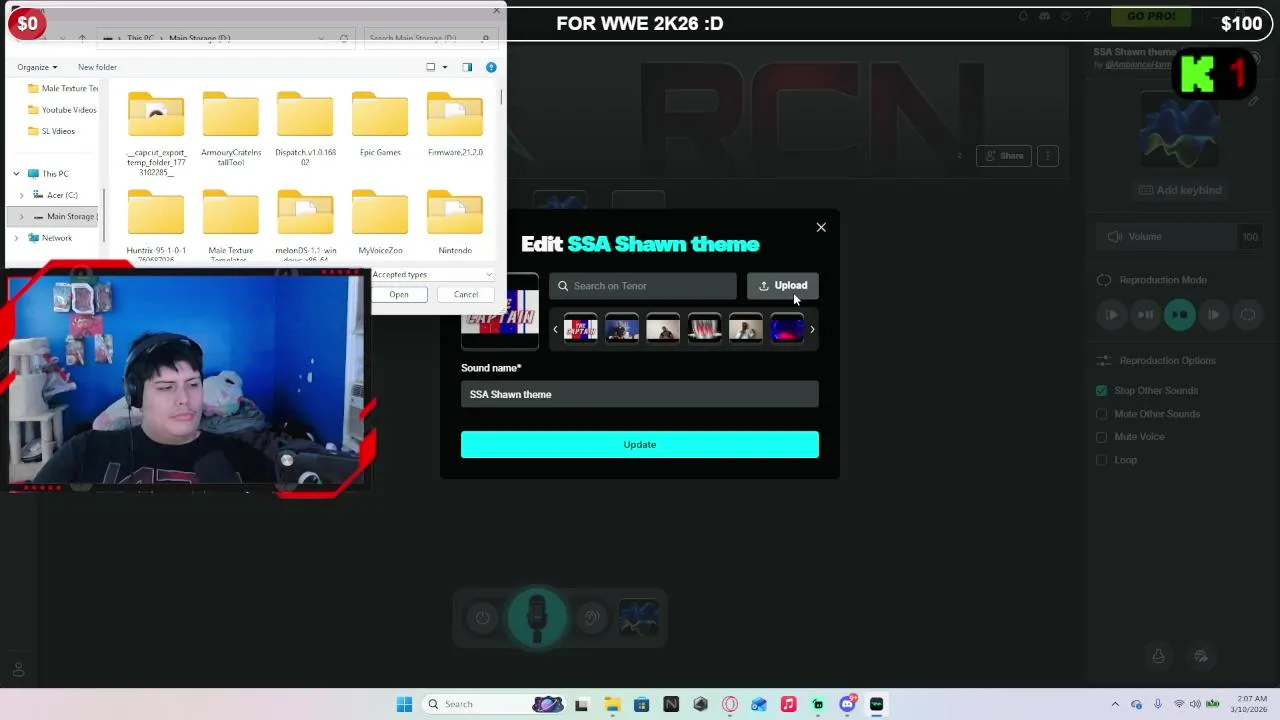
Task: Open the Windows Start menu
Action: (404, 704)
